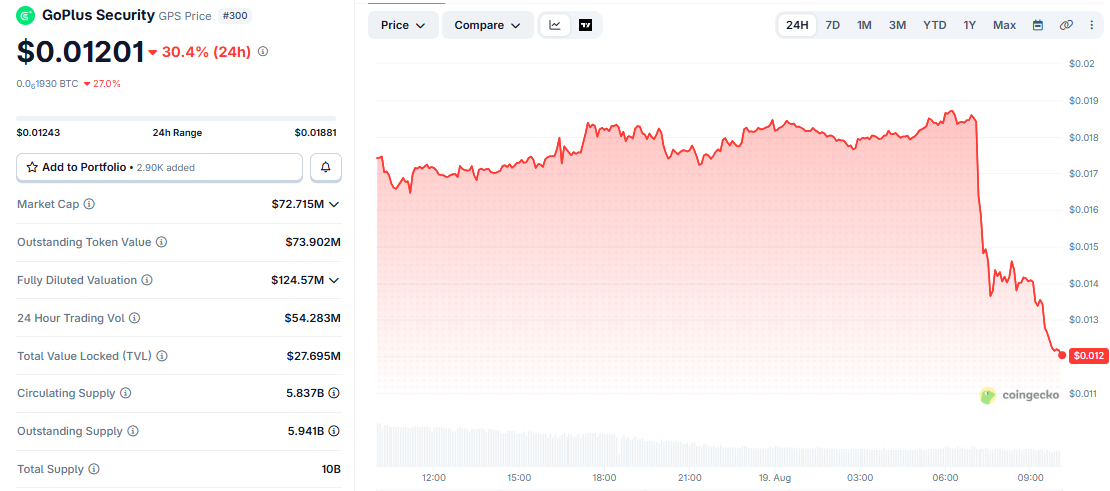Open Total Supply info icon
Image resolution: width=1110 pixels, height=491 pixels.
pyautogui.click(x=94, y=469)
